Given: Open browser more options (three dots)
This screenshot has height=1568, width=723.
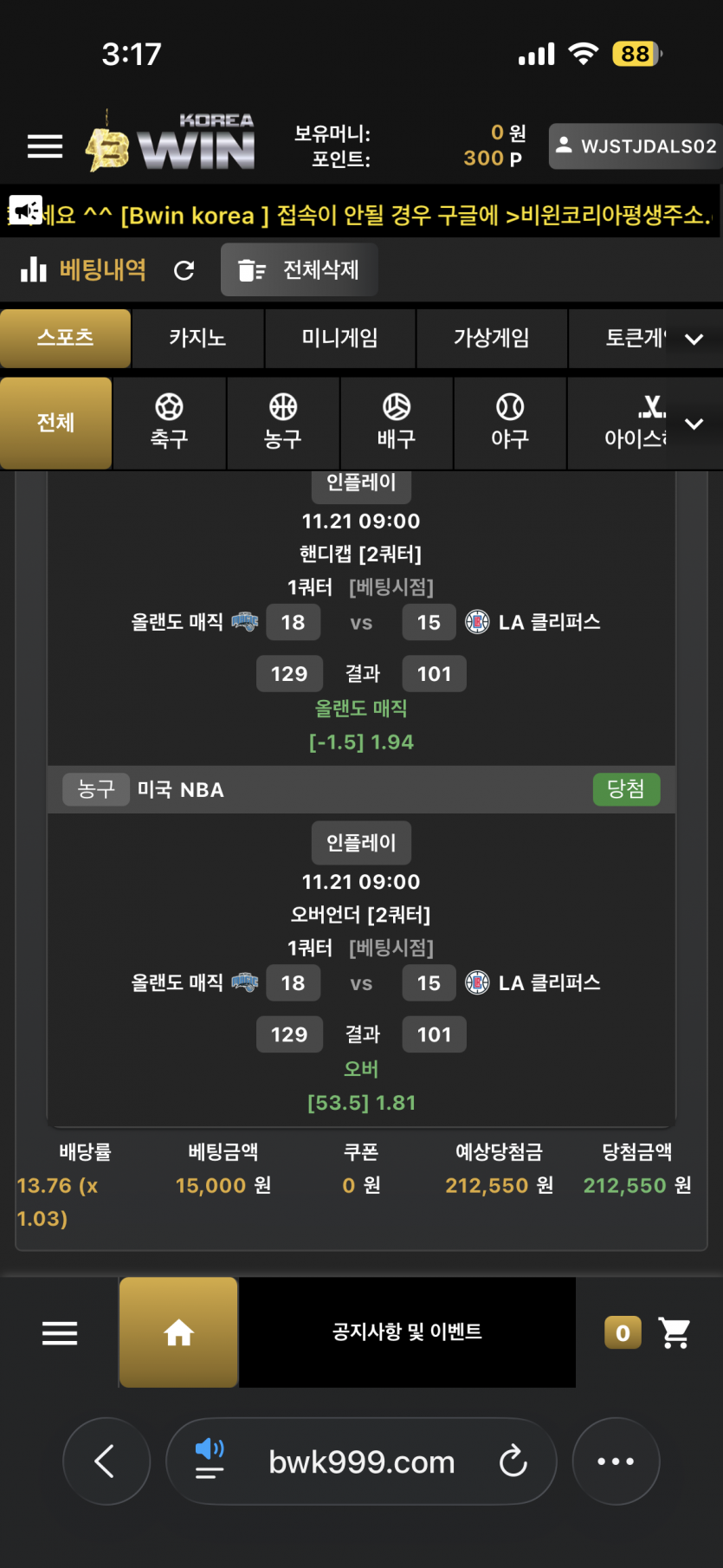Looking at the screenshot, I should coord(616,1461).
